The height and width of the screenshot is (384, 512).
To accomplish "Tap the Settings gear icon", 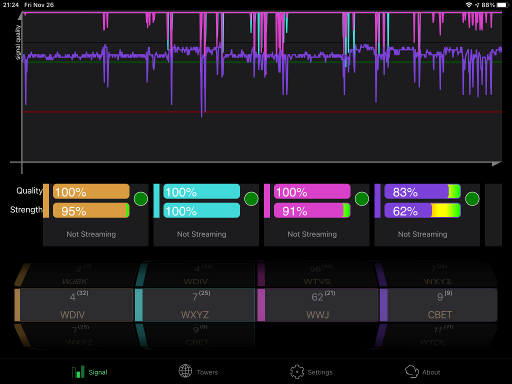I will tap(297, 372).
